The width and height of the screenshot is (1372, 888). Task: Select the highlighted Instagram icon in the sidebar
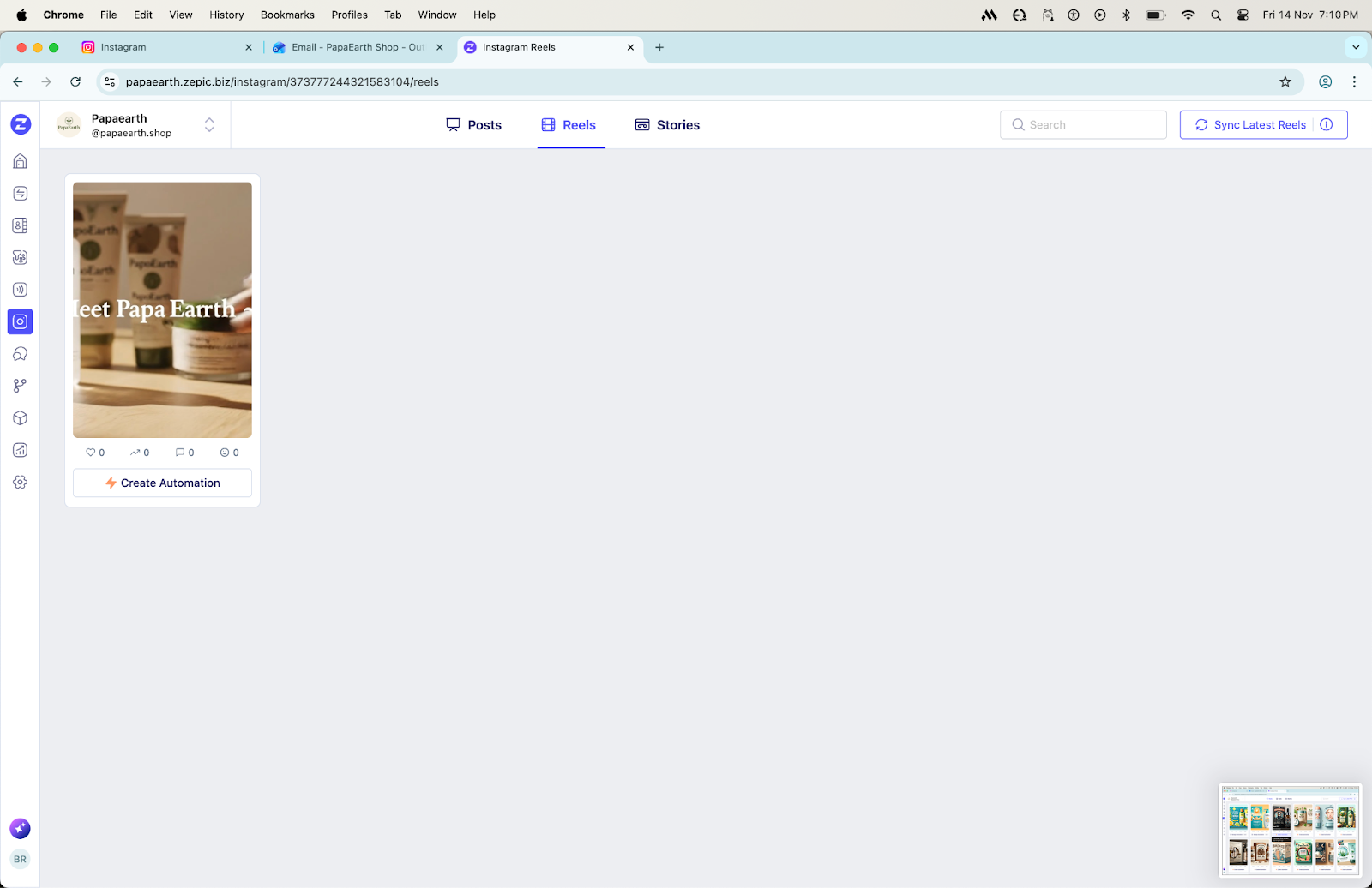21,321
